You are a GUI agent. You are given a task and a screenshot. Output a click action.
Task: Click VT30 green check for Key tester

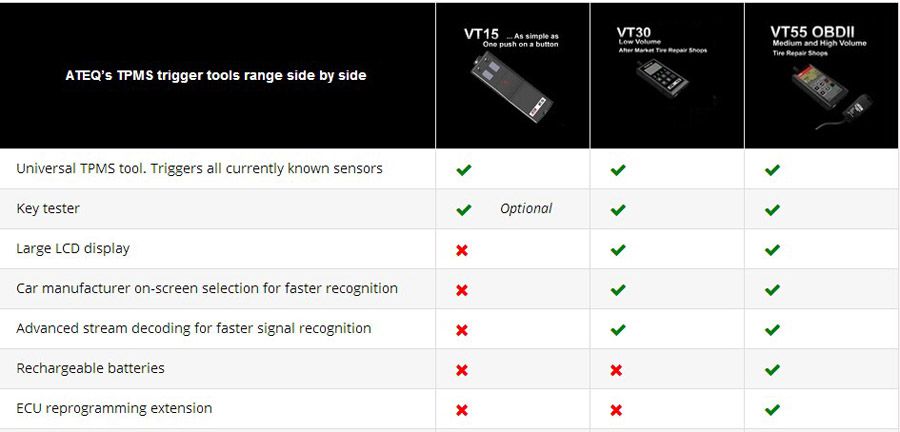click(618, 210)
